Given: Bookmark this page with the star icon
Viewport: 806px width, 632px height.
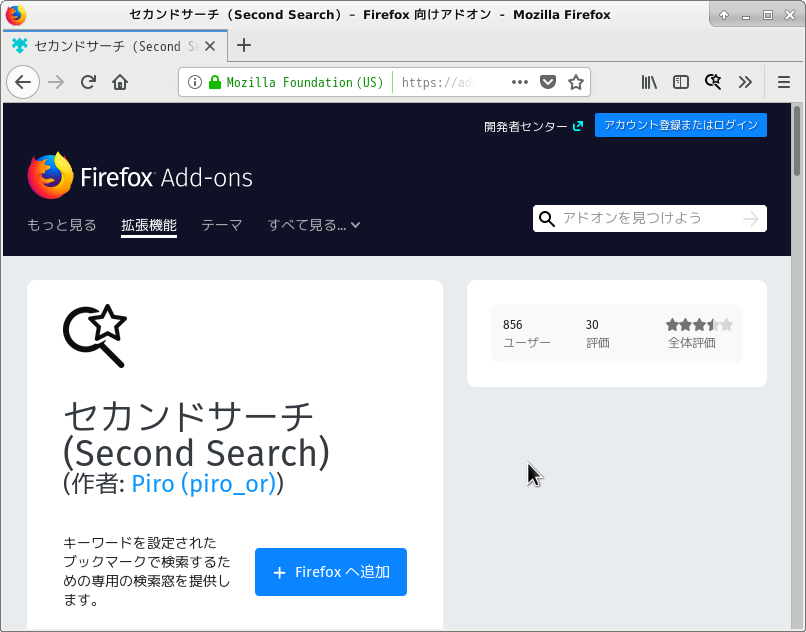Looking at the screenshot, I should click(x=576, y=82).
